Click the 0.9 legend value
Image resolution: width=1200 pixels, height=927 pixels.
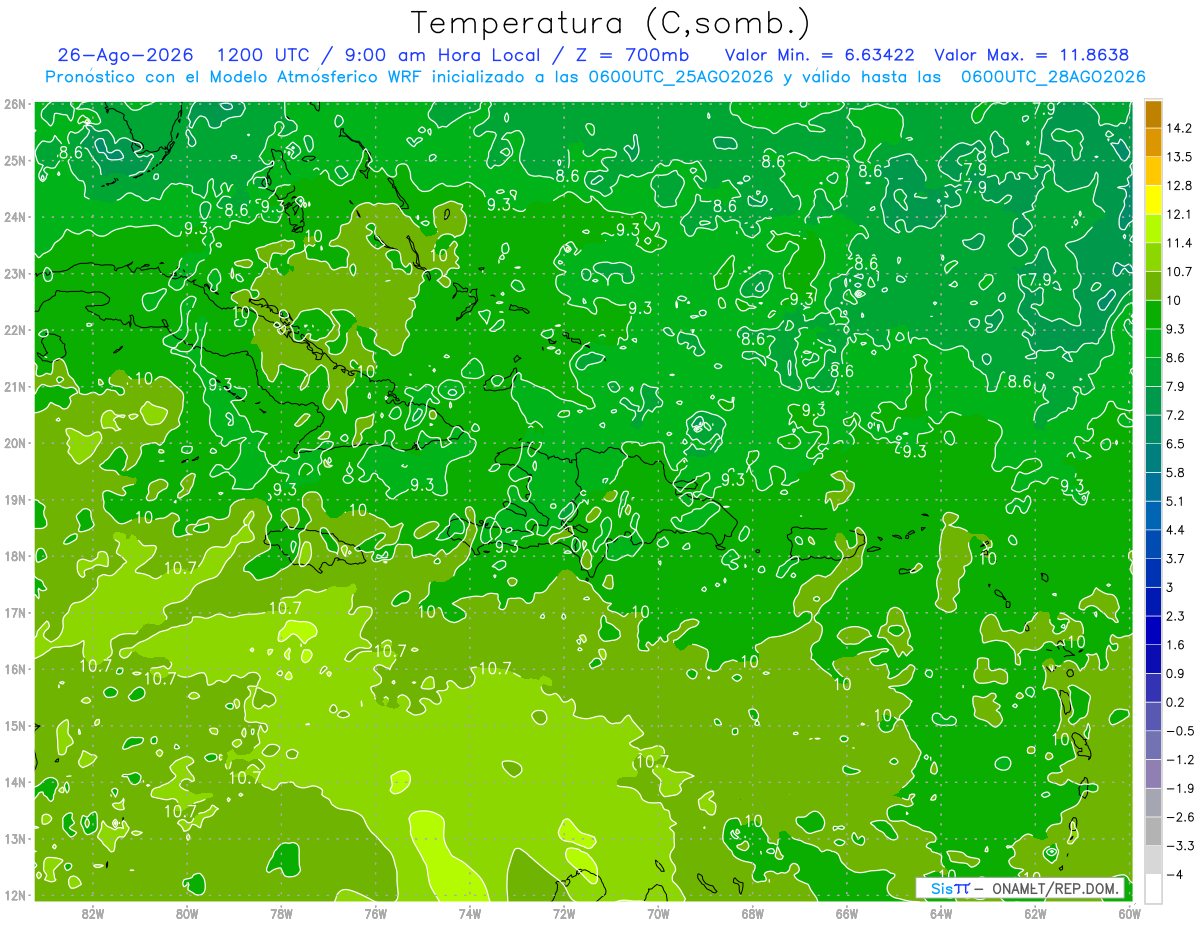tap(1176, 673)
